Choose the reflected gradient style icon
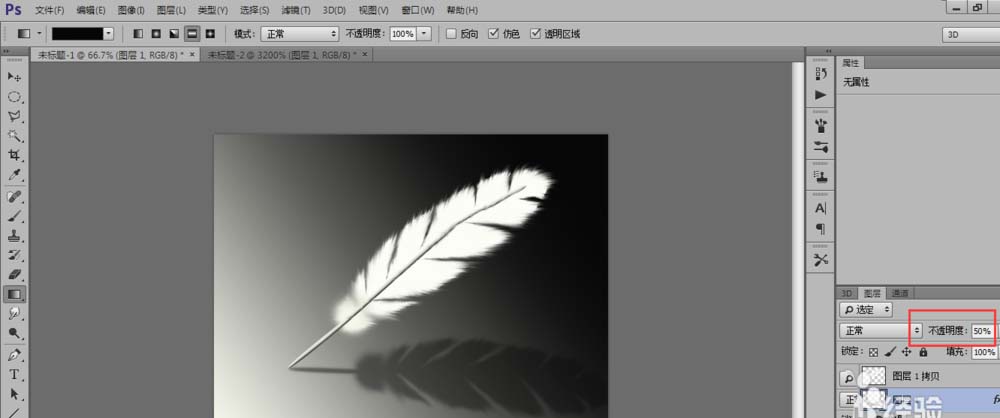Screen dimensions: 1000x418 click(x=191, y=34)
